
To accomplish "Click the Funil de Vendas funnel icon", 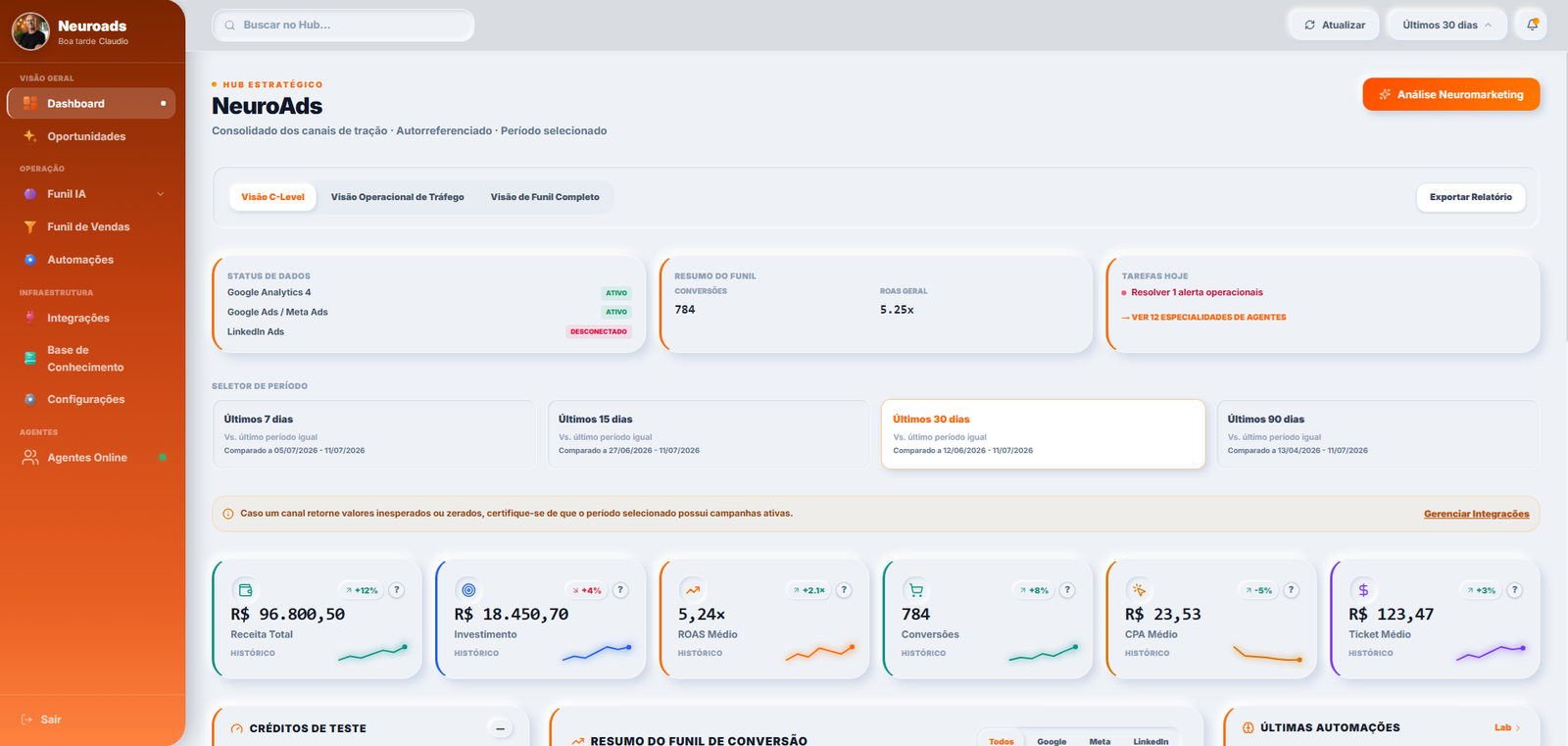I will [30, 226].
